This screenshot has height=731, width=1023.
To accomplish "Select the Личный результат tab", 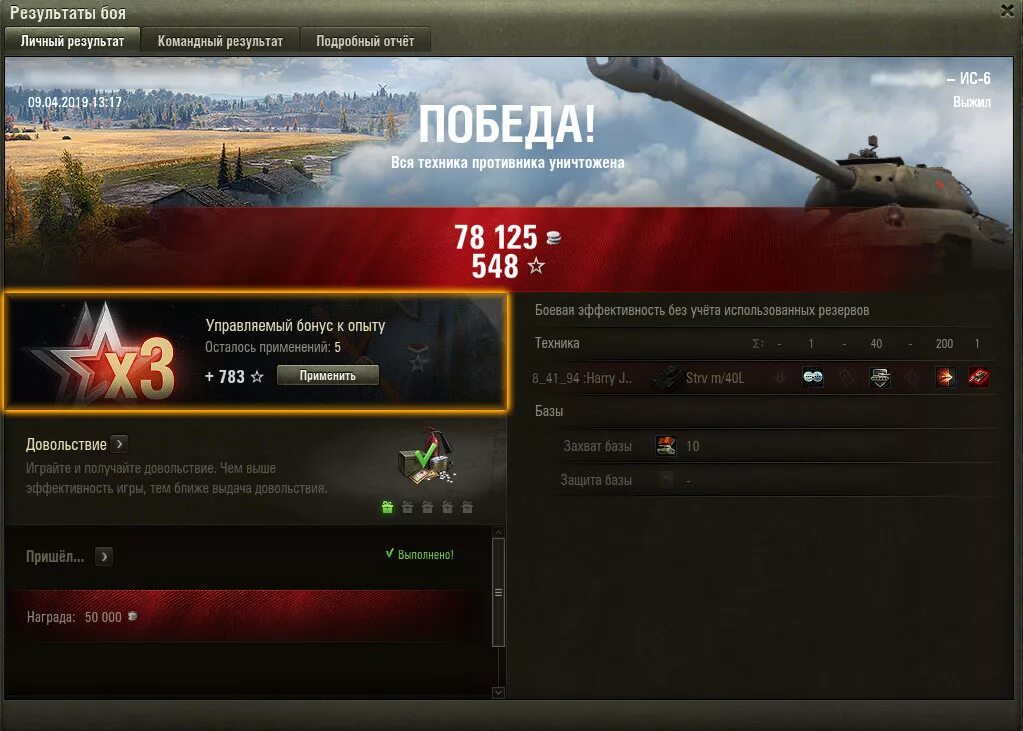I will pyautogui.click(x=72, y=40).
